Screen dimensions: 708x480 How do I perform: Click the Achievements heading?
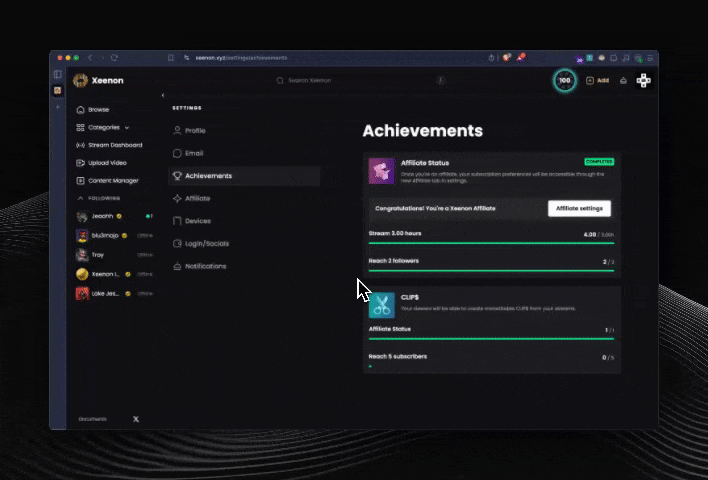(423, 130)
